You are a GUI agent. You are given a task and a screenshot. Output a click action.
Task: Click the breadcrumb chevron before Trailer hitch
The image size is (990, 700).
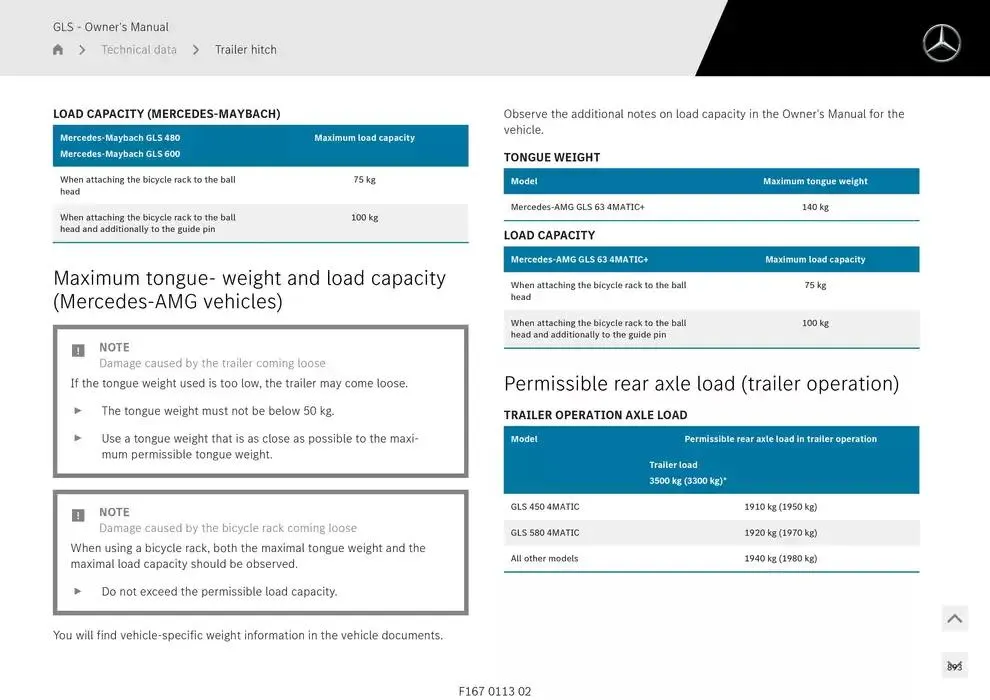pyautogui.click(x=196, y=50)
